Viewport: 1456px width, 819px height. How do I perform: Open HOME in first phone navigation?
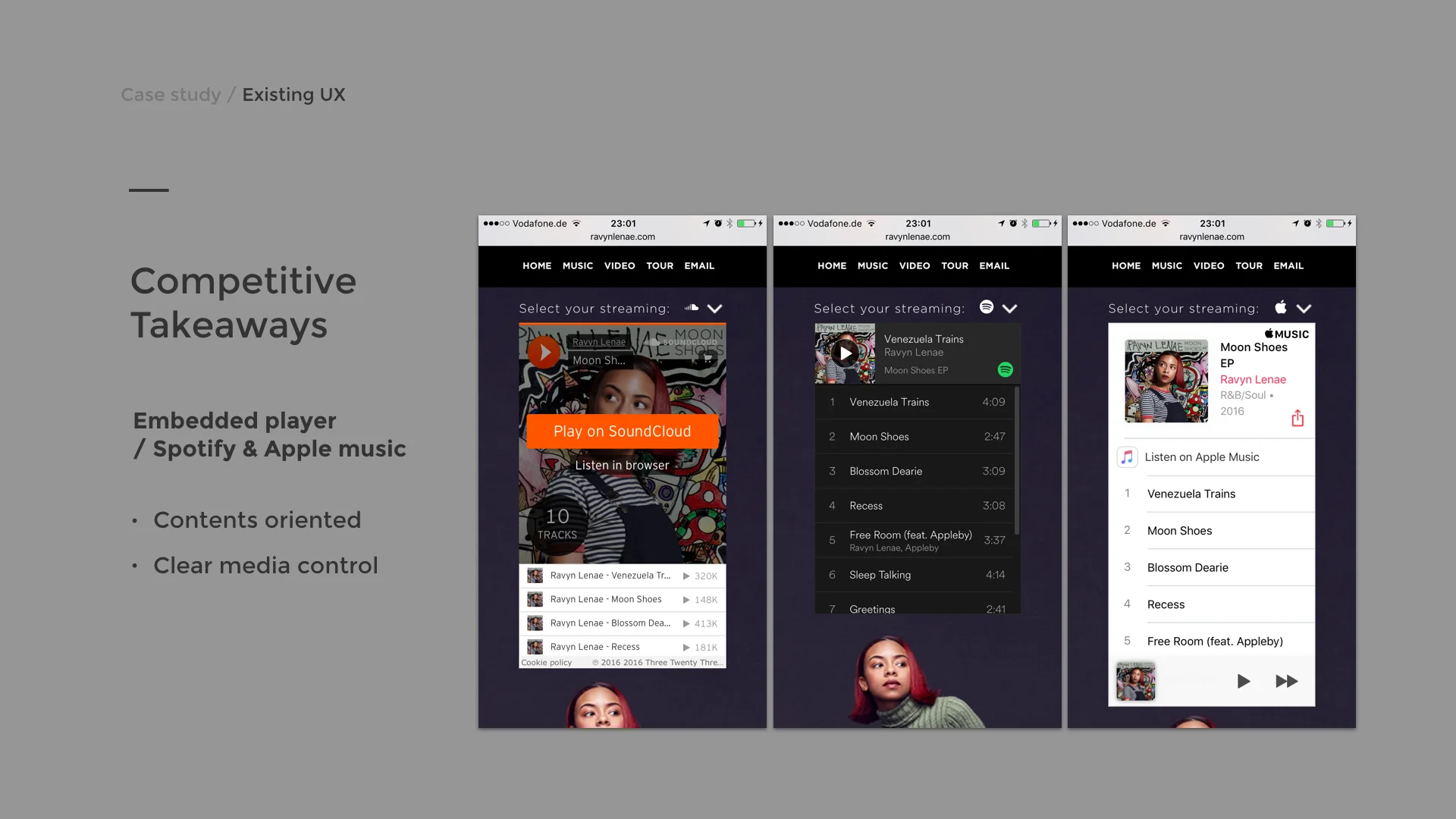click(x=537, y=266)
